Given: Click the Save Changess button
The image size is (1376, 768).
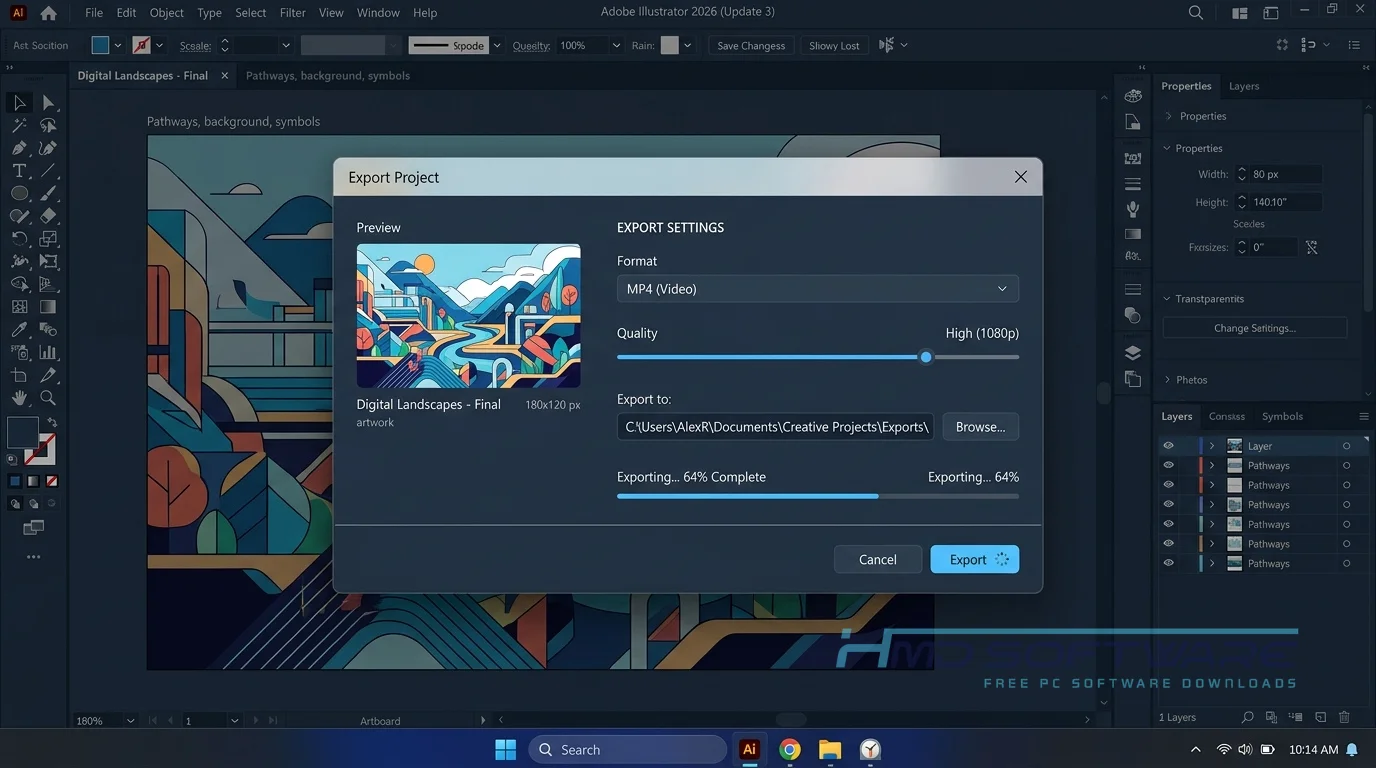Looking at the screenshot, I should tap(751, 46).
